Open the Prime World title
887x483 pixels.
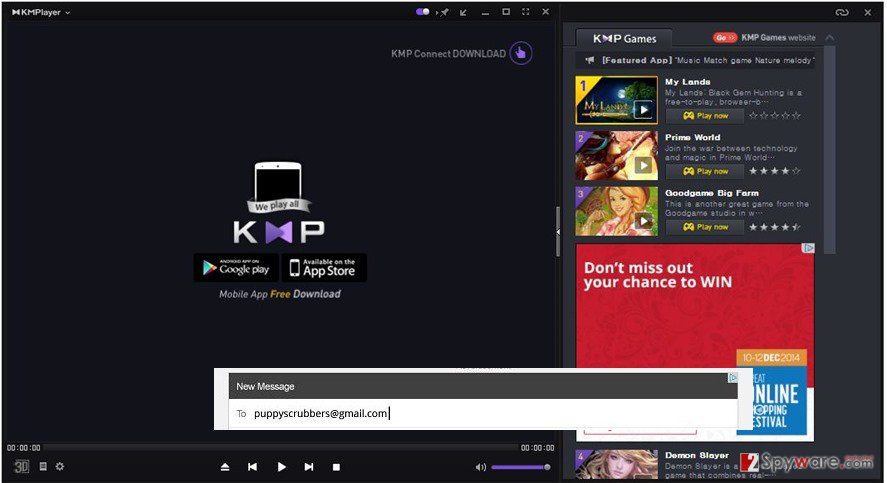[692, 137]
